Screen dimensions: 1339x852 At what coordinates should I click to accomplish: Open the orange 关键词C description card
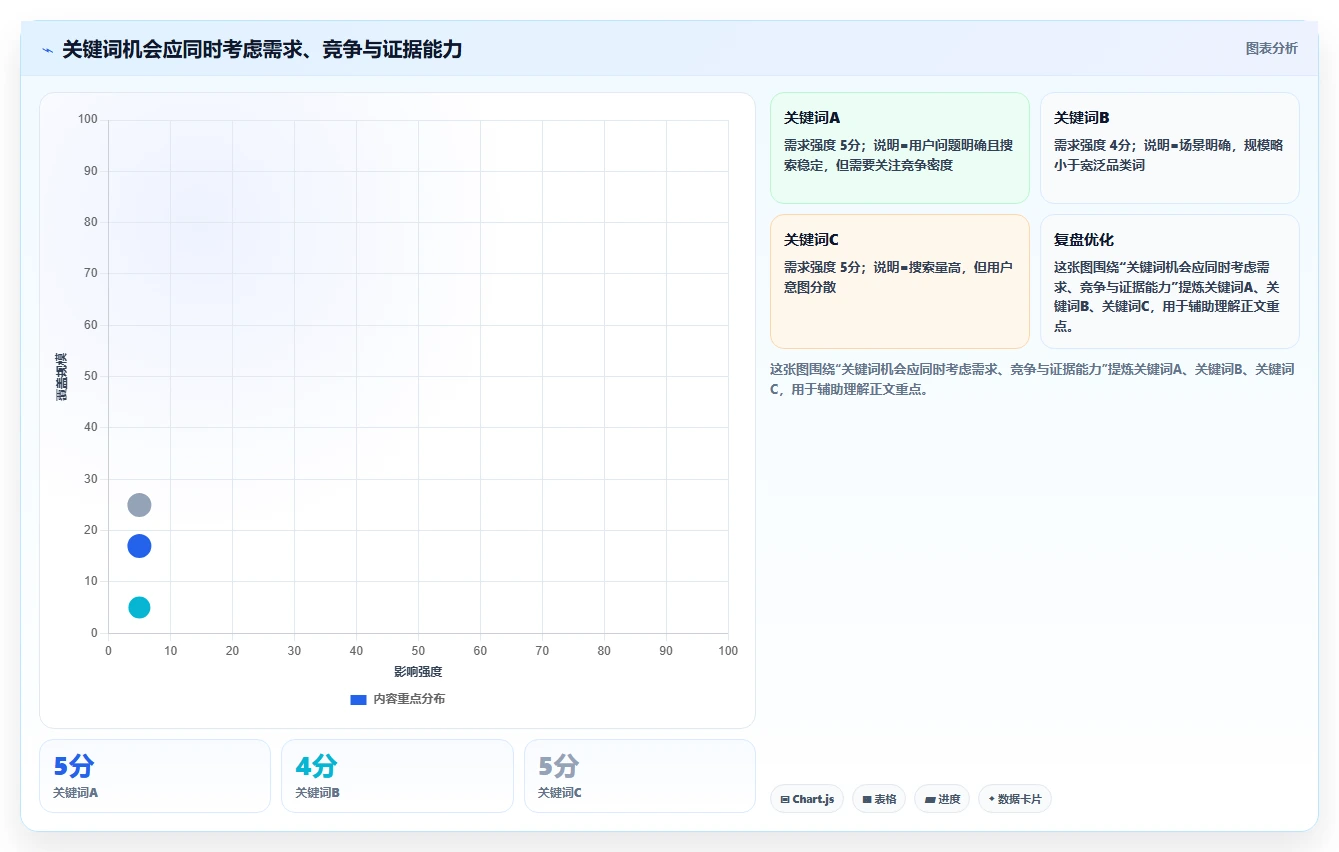tap(899, 281)
